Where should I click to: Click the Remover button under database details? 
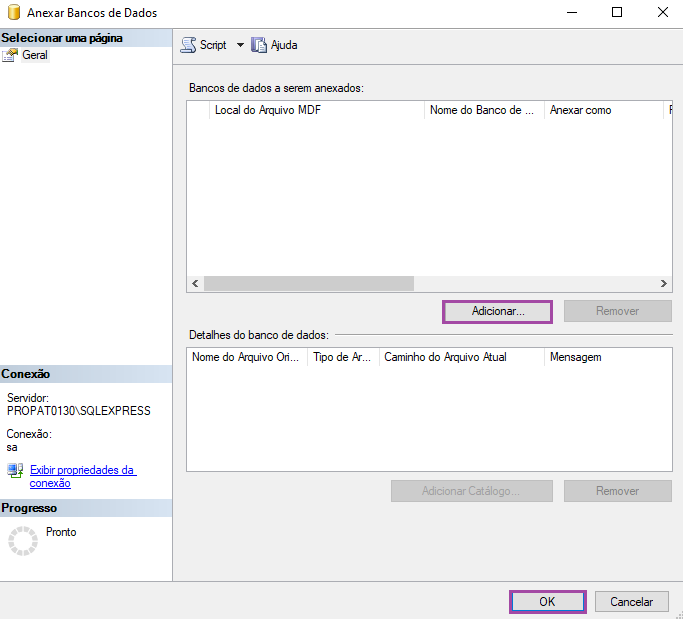(618, 491)
